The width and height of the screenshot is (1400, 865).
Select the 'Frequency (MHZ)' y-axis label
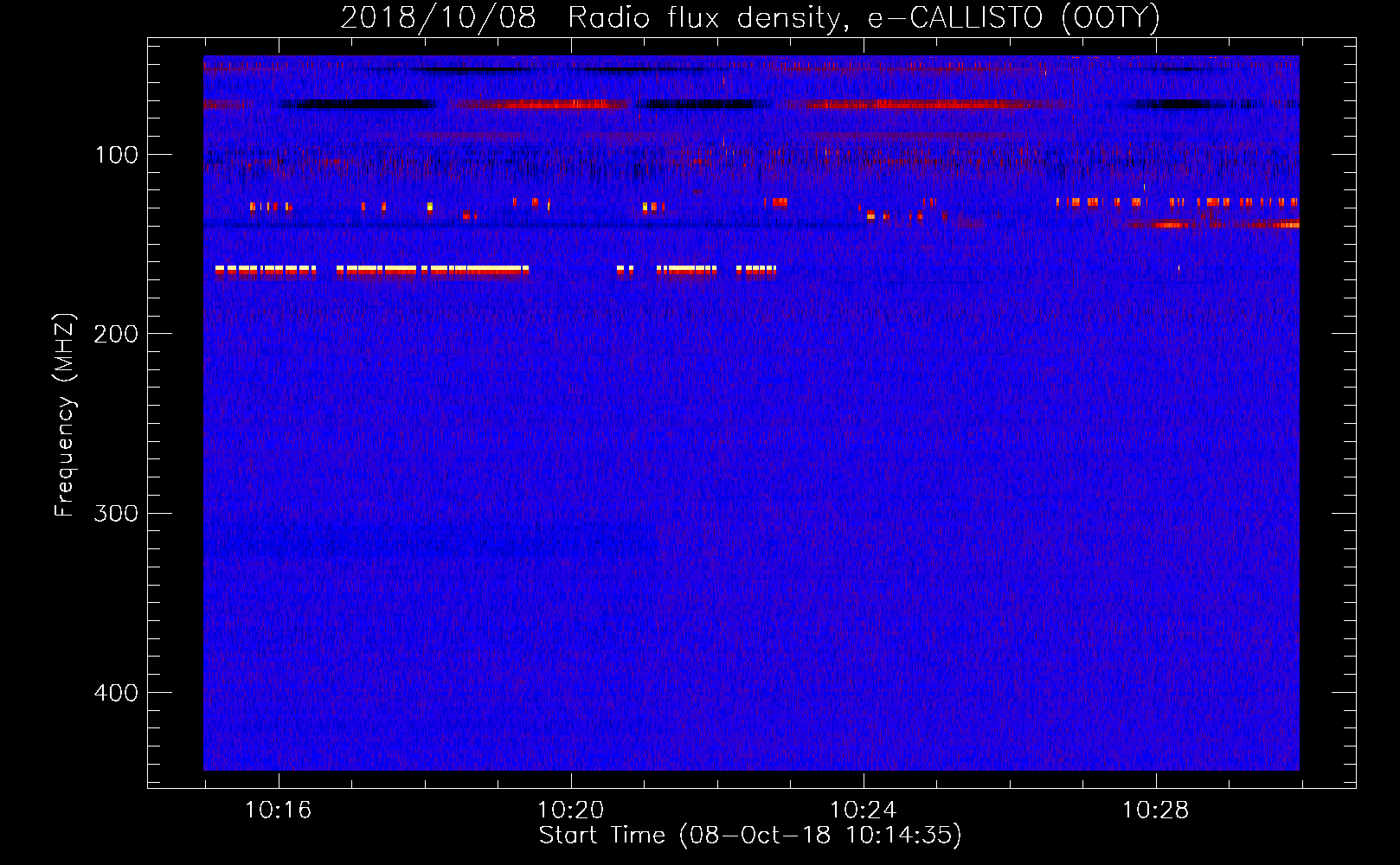[x=65, y=414]
